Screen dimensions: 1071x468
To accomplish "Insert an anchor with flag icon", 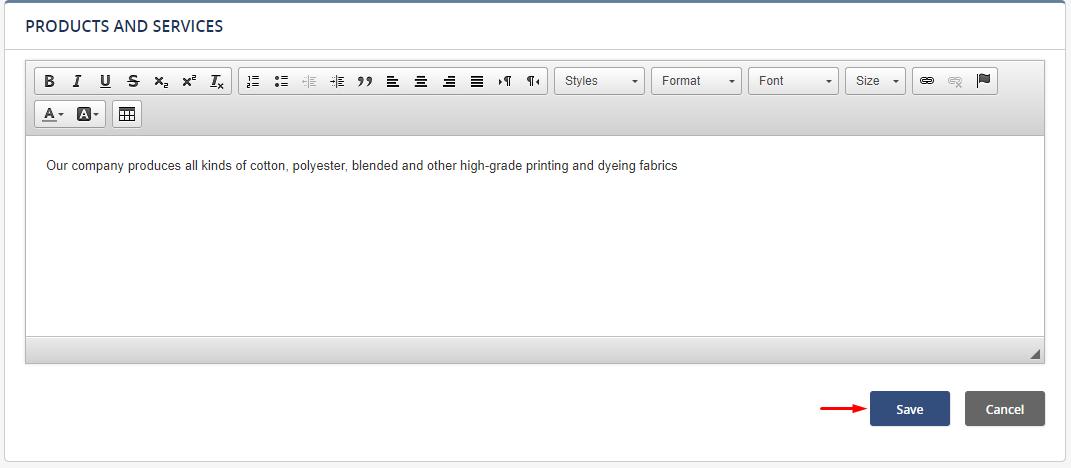I will click(983, 81).
